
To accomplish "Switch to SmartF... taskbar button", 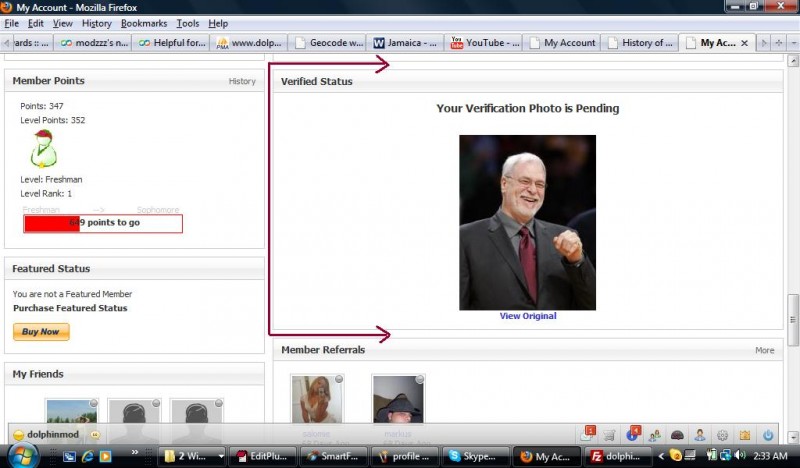I will click(x=334, y=456).
